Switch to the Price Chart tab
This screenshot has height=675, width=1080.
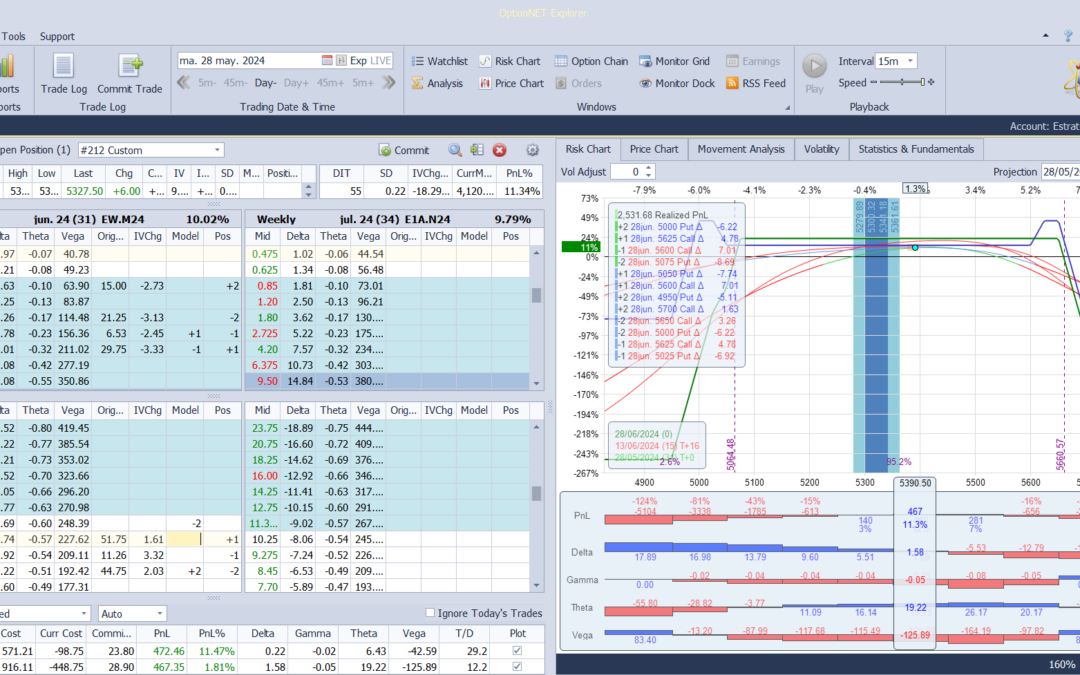coord(654,149)
